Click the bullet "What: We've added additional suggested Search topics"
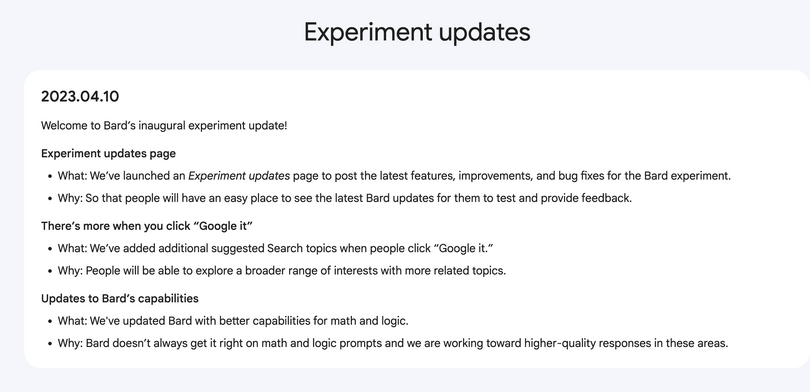810x392 pixels. (x=276, y=248)
